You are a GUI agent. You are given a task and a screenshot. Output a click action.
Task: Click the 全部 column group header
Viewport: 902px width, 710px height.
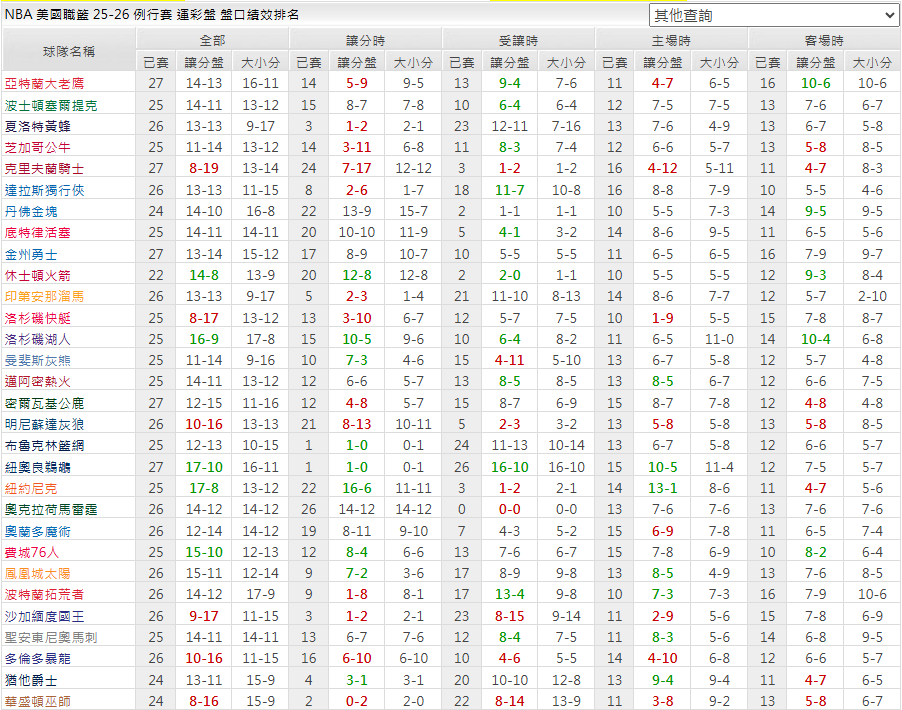(212, 40)
